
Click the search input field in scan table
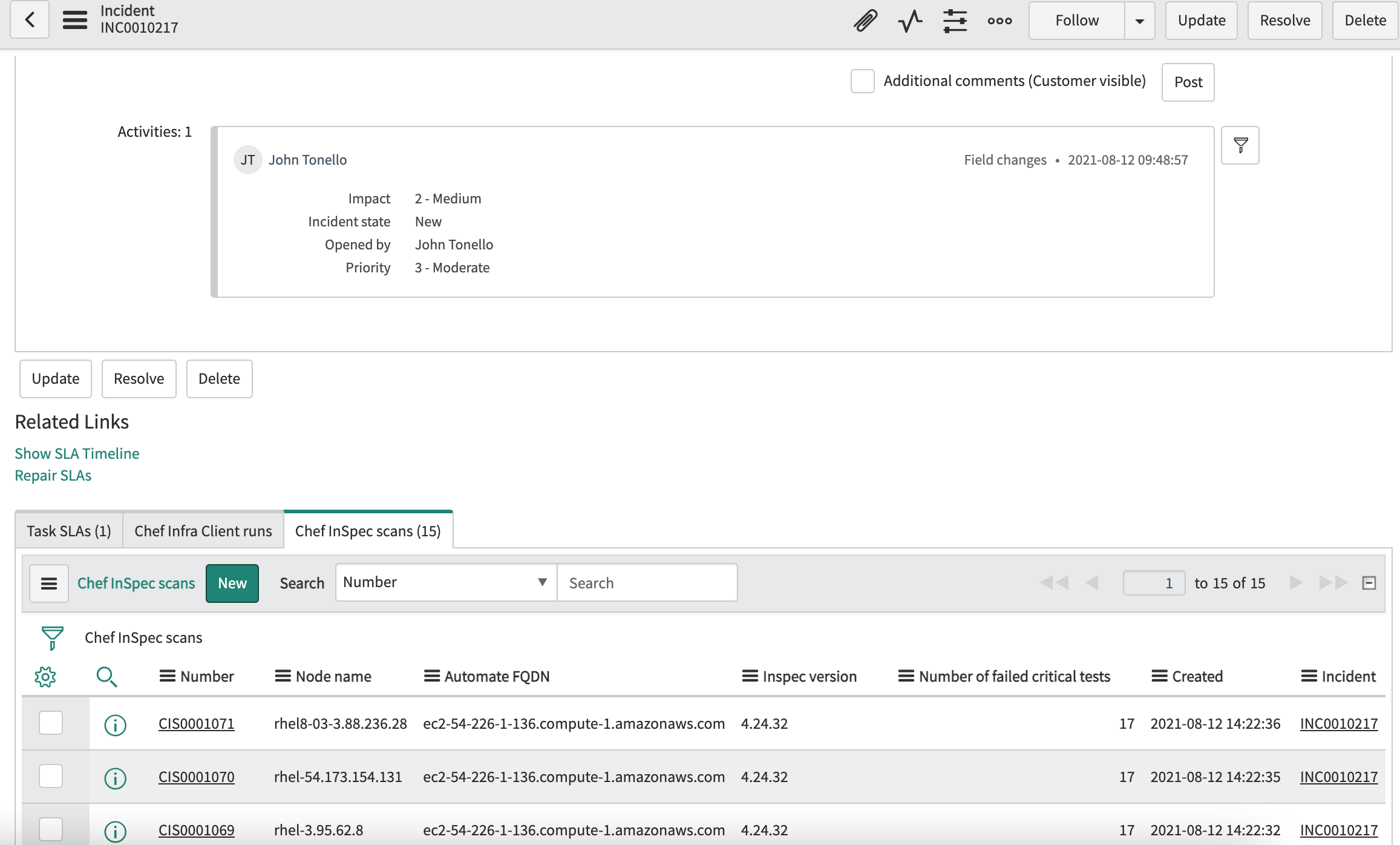[x=645, y=582]
